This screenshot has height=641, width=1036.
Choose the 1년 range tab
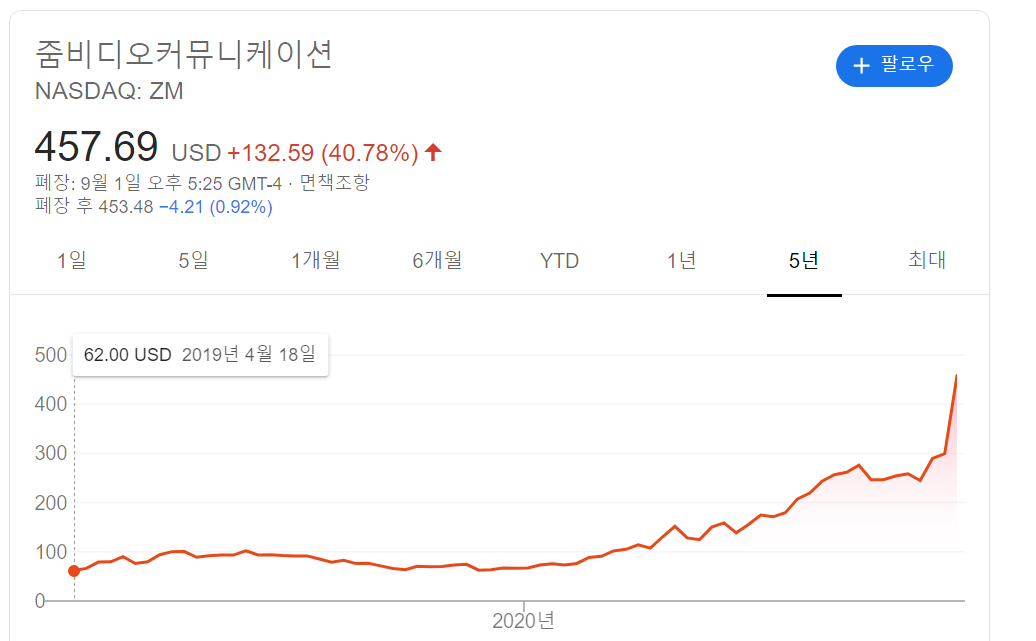pos(681,260)
